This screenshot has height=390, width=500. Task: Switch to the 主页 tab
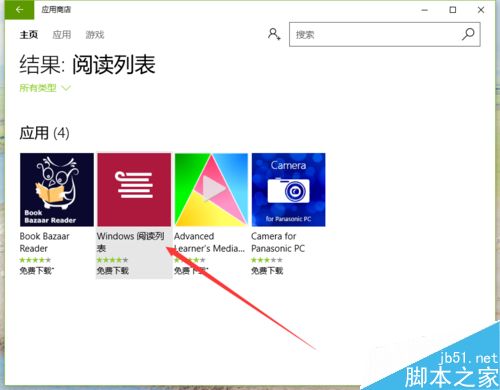pyautogui.click(x=29, y=34)
